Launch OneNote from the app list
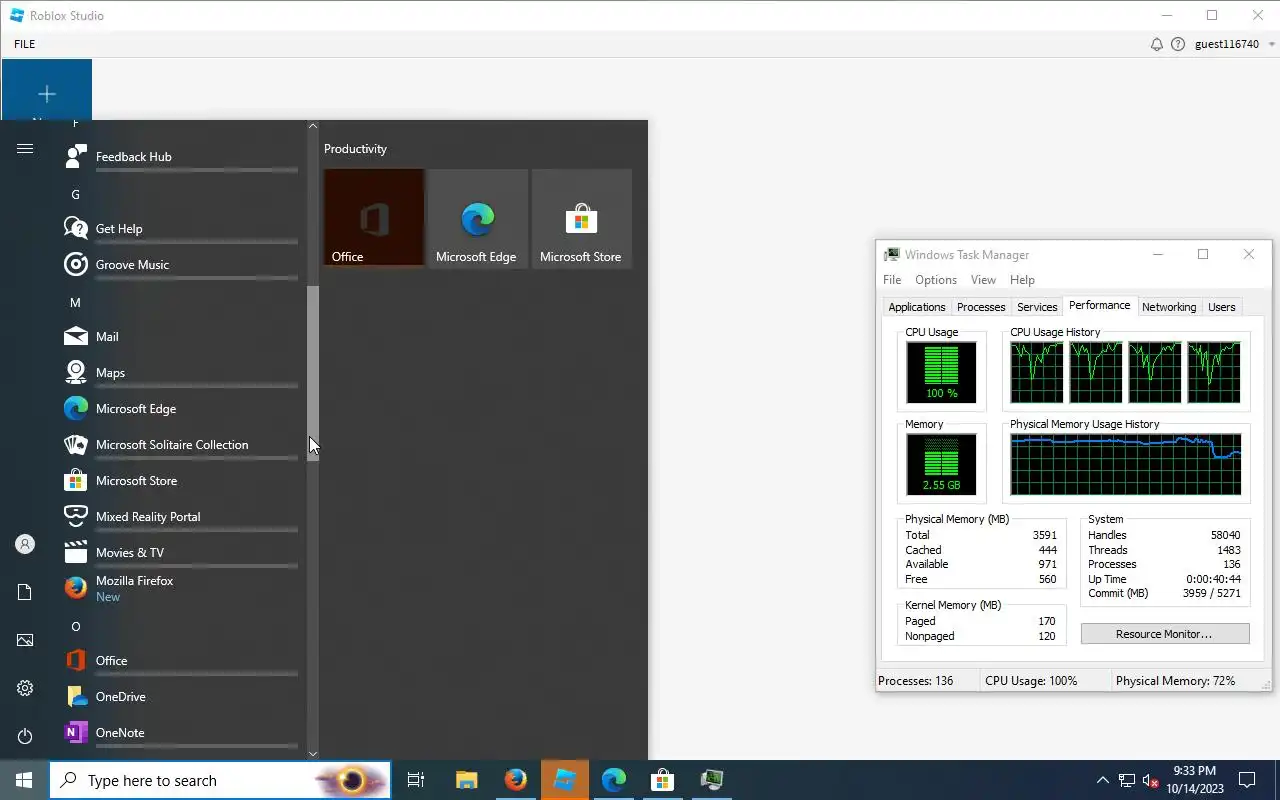This screenshot has height=800, width=1280. (180, 733)
